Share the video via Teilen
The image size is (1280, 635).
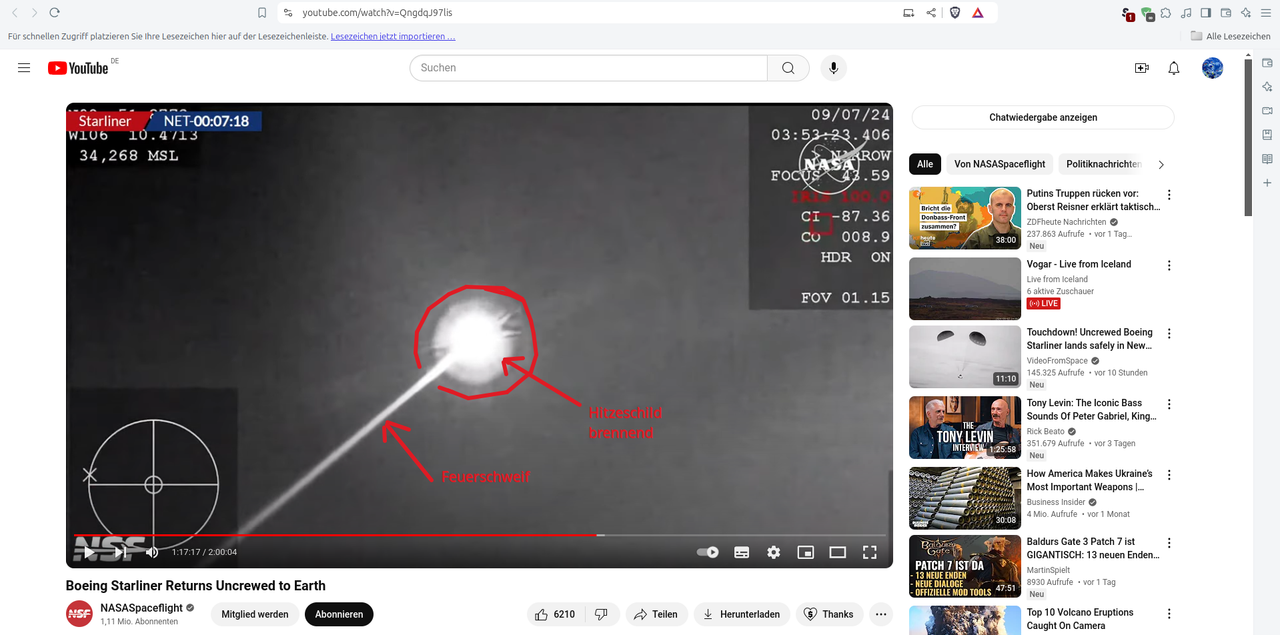click(x=656, y=614)
